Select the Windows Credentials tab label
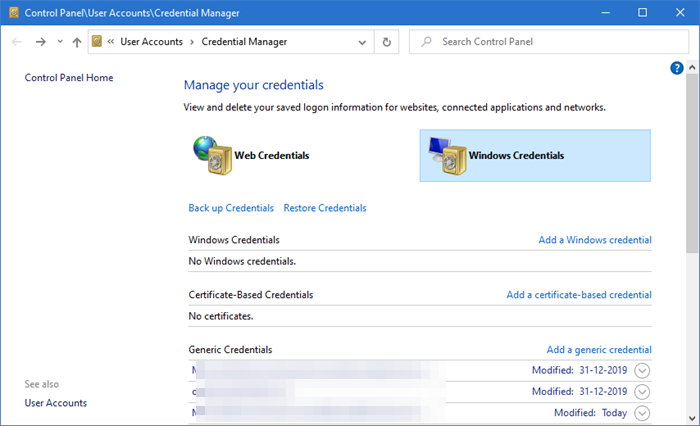Image resolution: width=700 pixels, height=426 pixels. [x=516, y=156]
